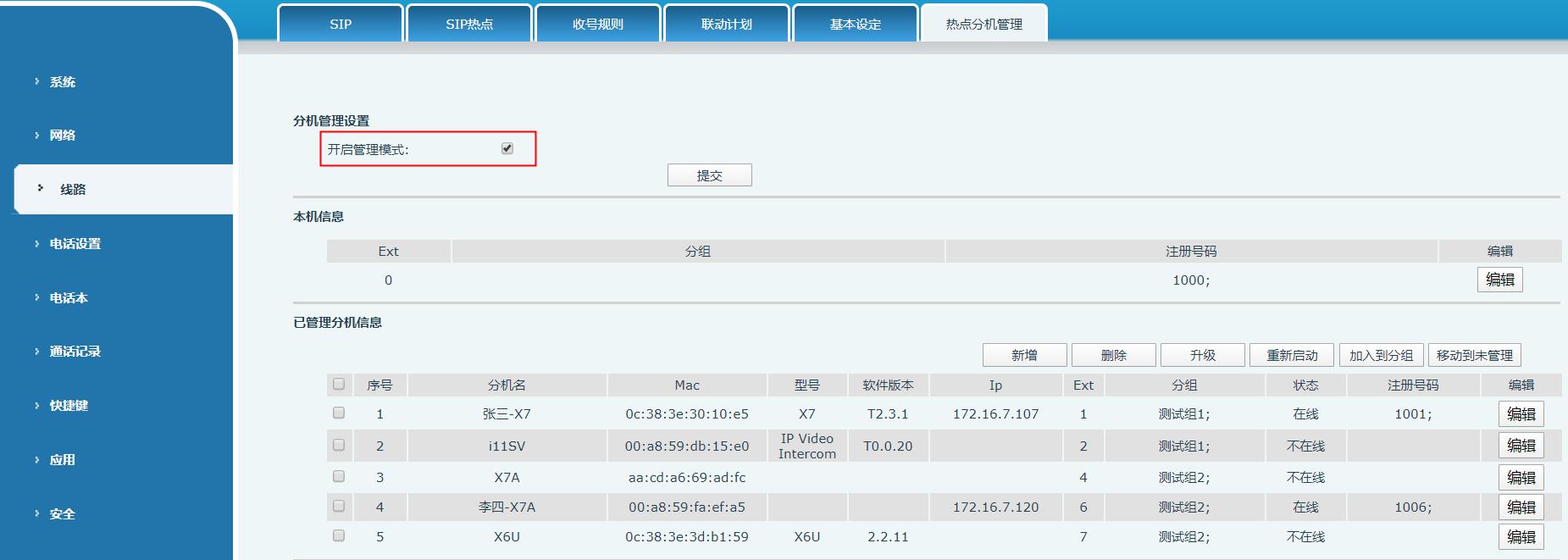Click the 删除 delete button
The height and width of the screenshot is (560, 1568).
coord(1114,355)
